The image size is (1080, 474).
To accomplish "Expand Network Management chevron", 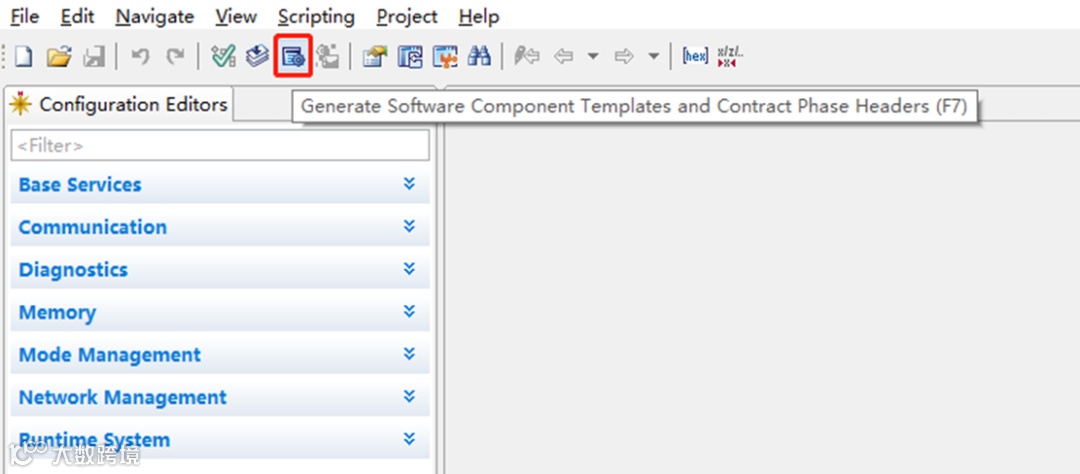I will (x=409, y=398).
